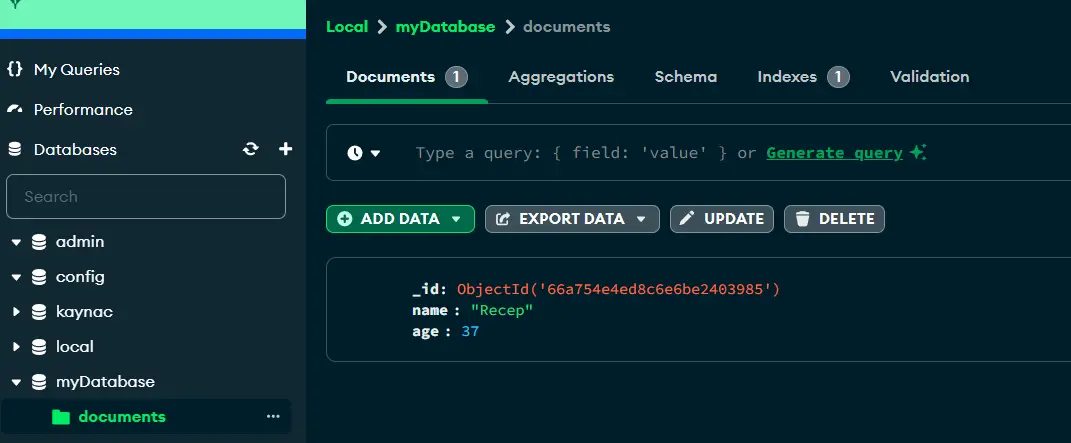Expand the kaynac database
The width and height of the screenshot is (1071, 443).
coord(16,312)
